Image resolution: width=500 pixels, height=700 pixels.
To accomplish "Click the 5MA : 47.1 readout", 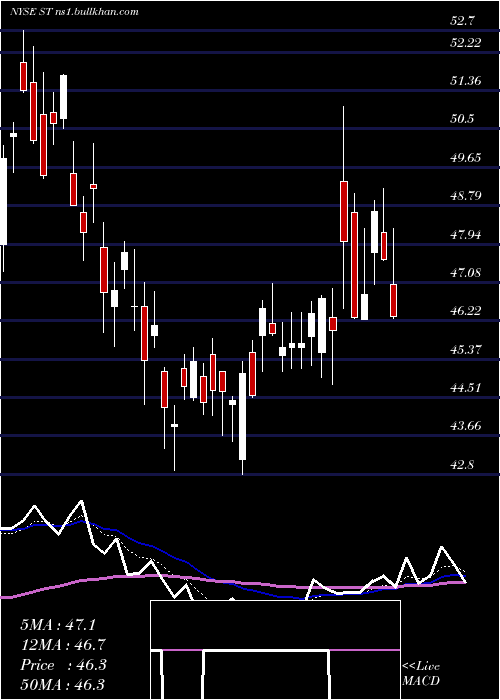I will pos(58,625).
